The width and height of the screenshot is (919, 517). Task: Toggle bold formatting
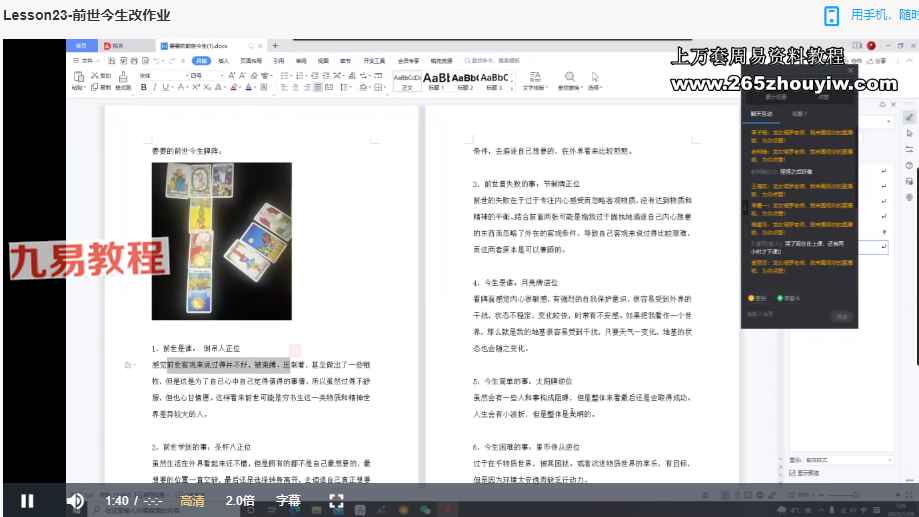pyautogui.click(x=144, y=87)
